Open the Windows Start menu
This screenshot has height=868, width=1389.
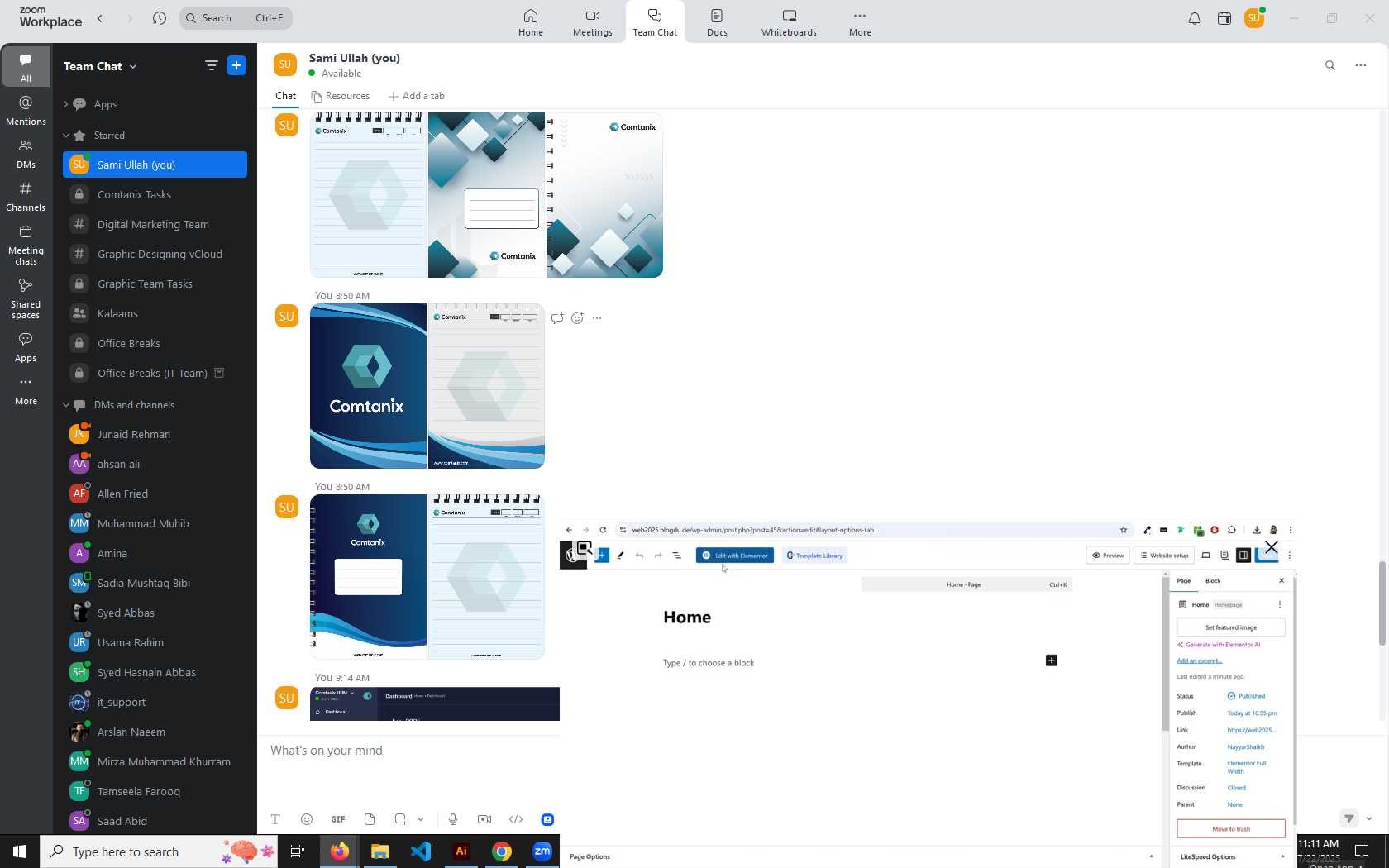point(20,851)
